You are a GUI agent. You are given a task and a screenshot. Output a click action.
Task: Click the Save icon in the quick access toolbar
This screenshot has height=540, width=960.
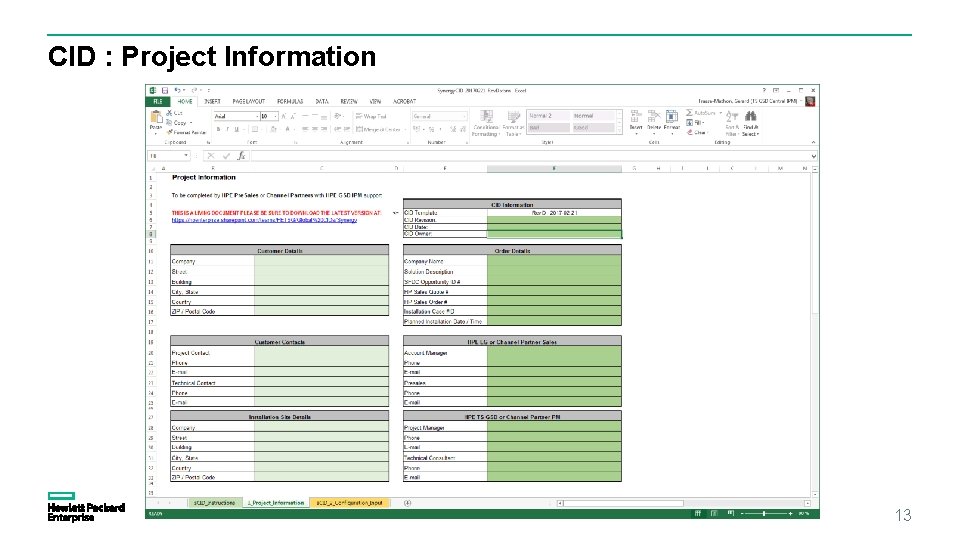165,91
